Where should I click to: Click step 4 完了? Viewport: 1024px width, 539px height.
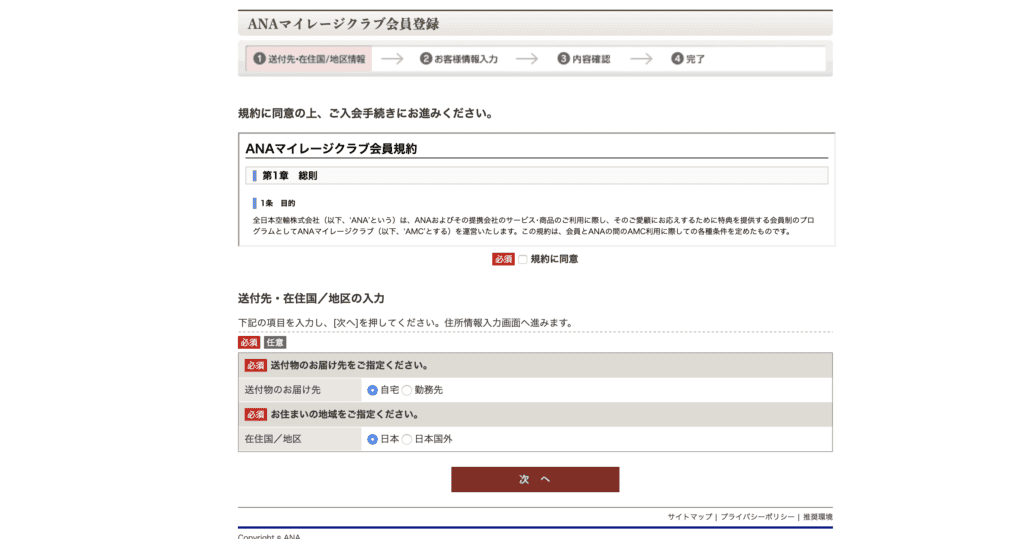click(x=688, y=59)
